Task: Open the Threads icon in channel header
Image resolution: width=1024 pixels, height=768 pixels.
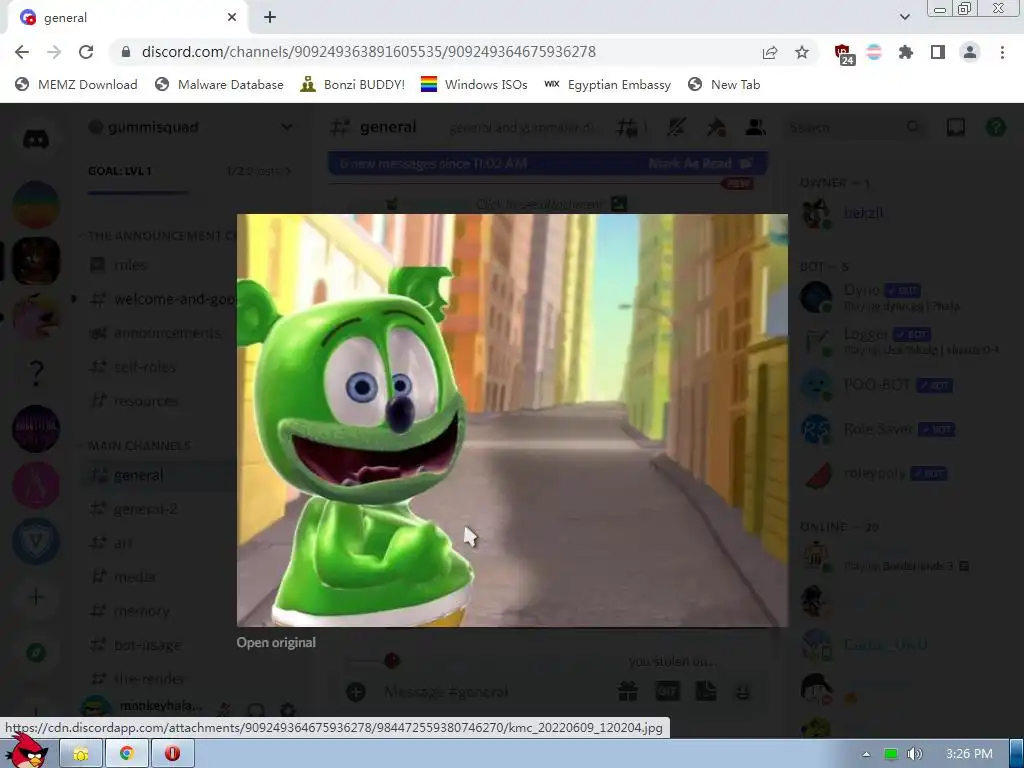Action: point(628,127)
